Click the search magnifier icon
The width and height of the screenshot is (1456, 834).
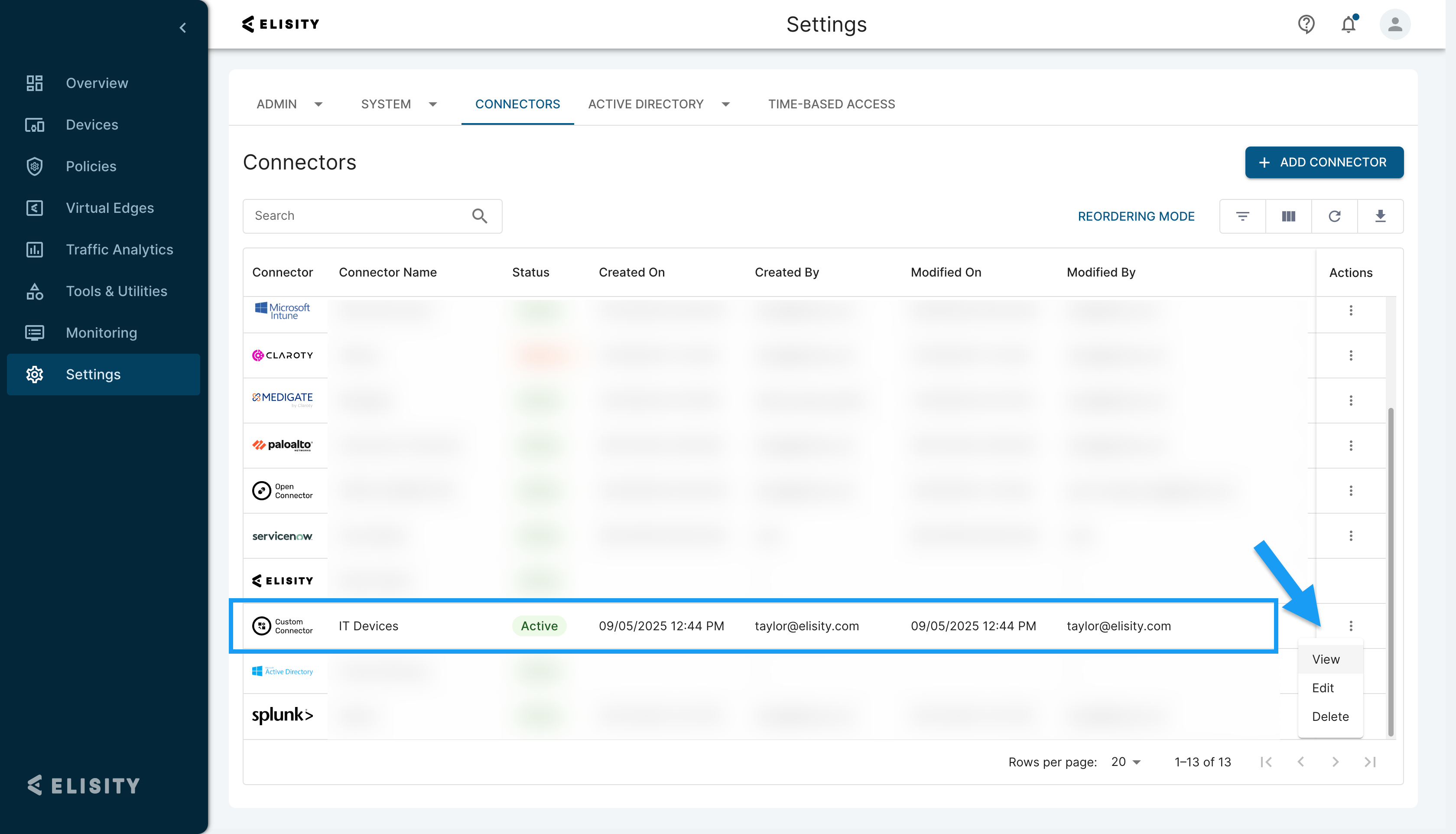coord(480,216)
